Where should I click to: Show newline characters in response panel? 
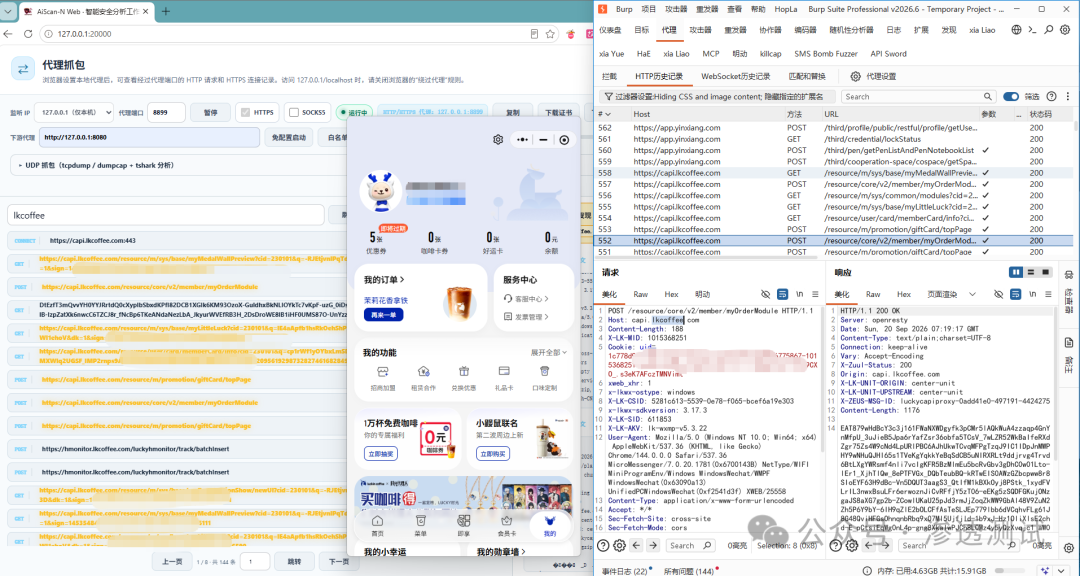click(x=1032, y=294)
